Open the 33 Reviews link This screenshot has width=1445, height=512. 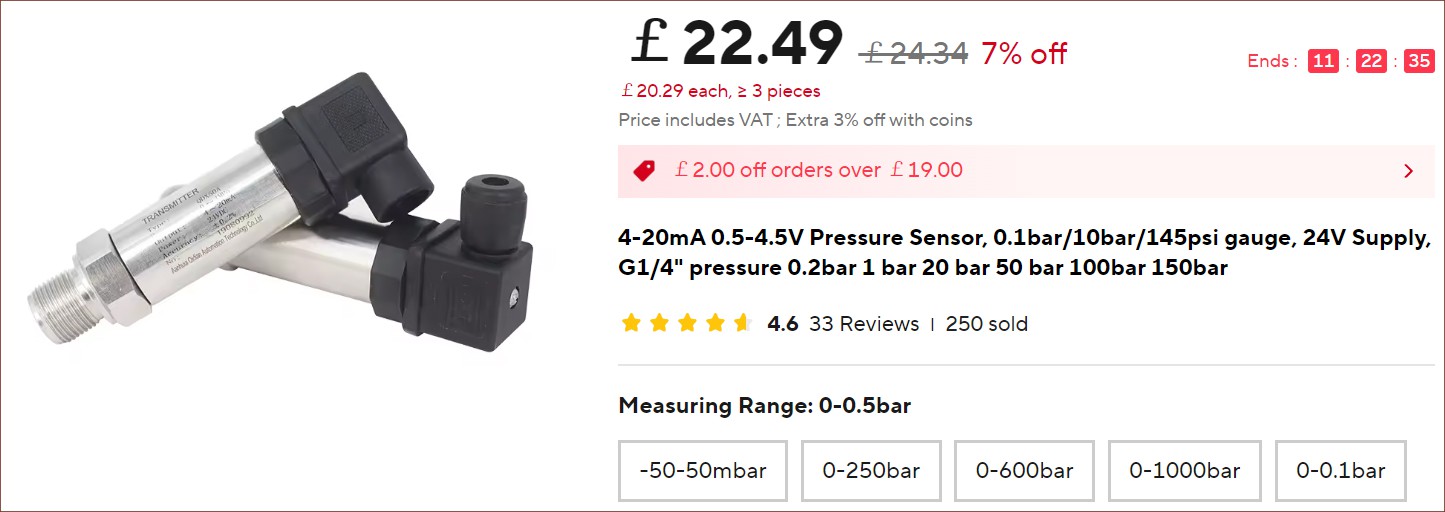(x=864, y=324)
